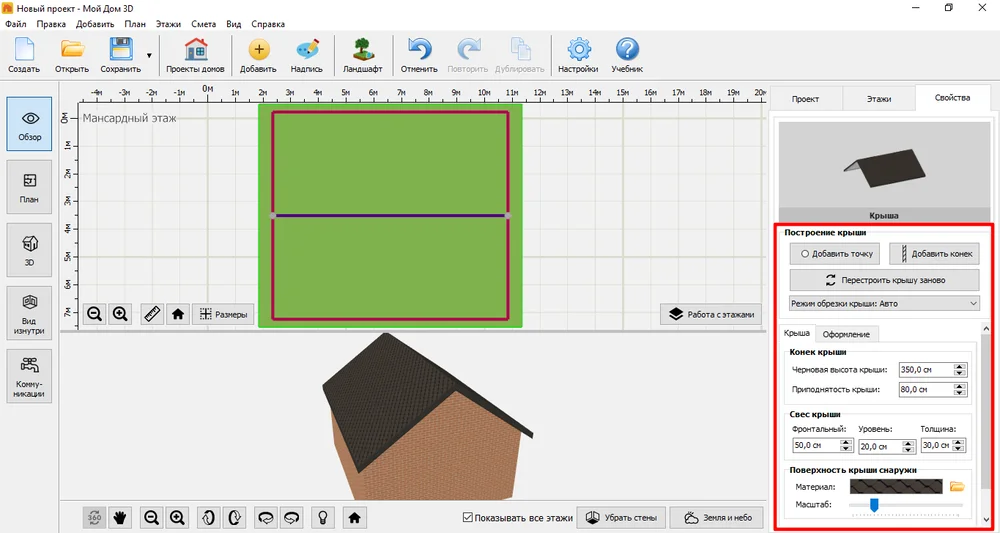The image size is (1000, 533).
Task: Toggle the light bulb lighting icon
Action: [x=323, y=517]
